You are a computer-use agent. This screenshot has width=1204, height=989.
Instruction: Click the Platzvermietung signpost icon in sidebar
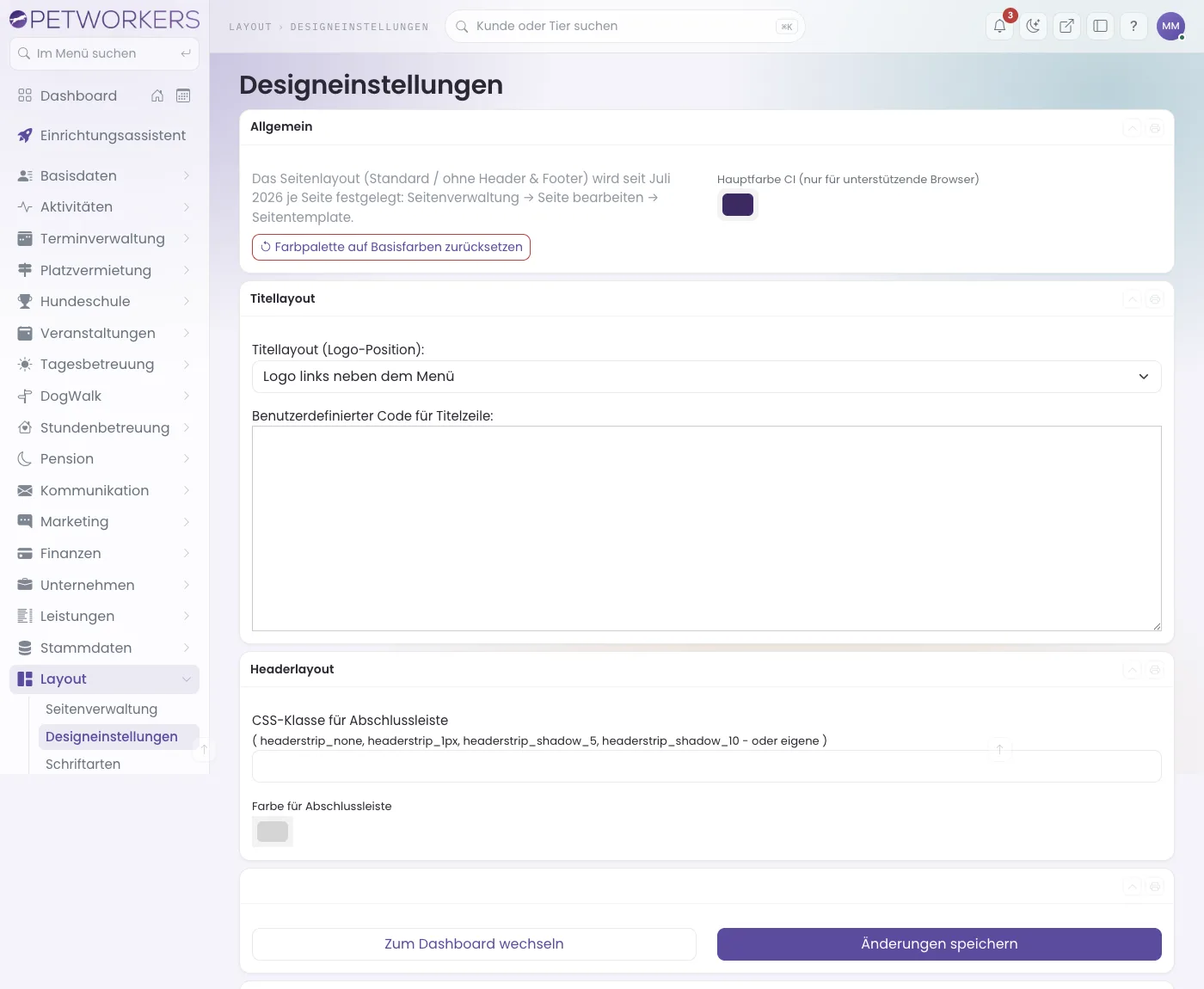[25, 270]
